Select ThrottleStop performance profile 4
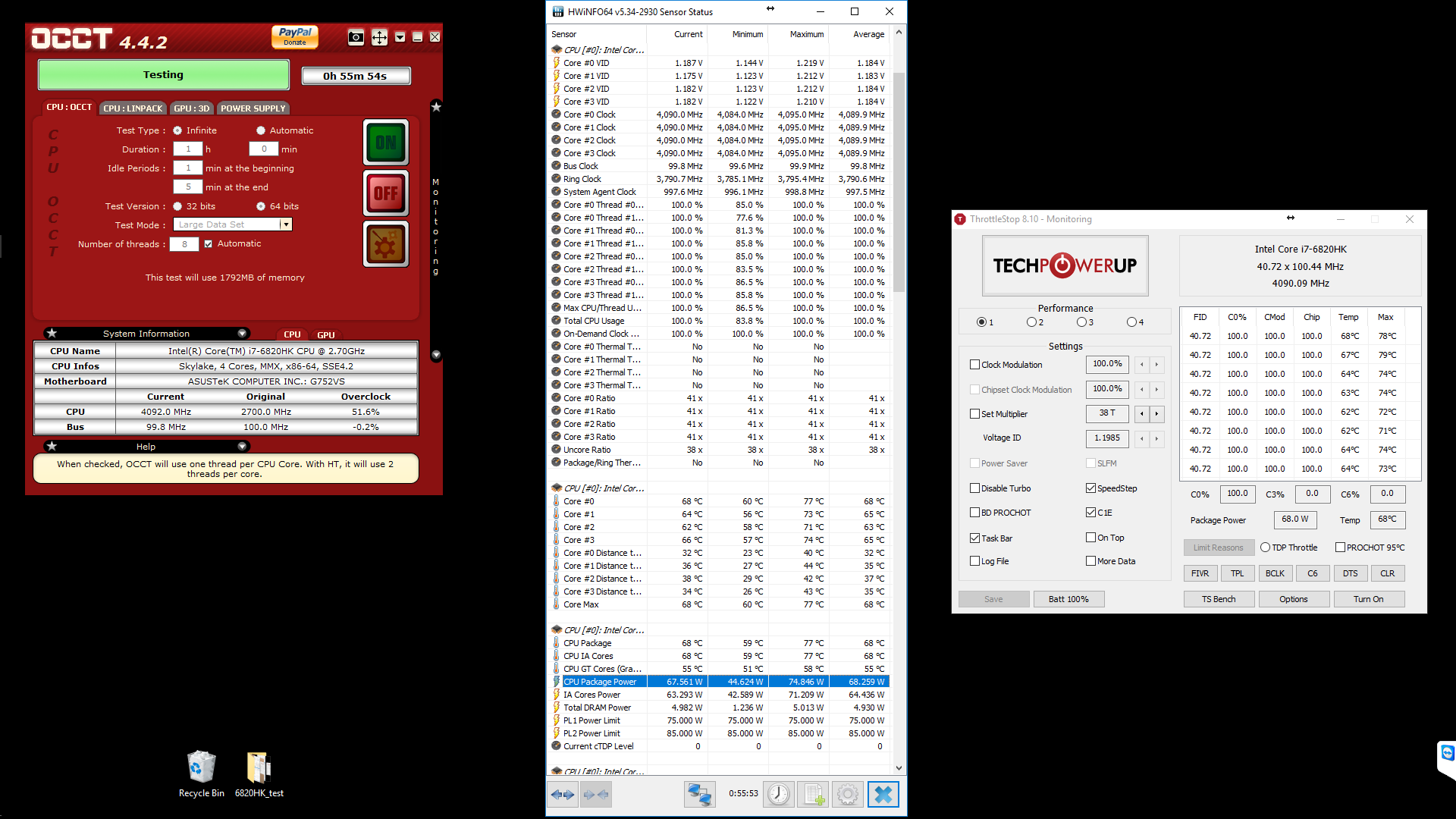 1131,322
